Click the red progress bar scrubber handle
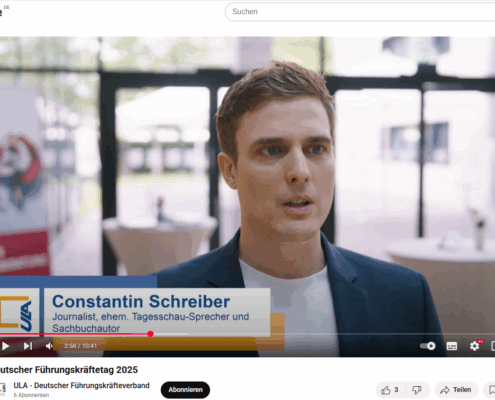Screen dimensions: 495x400 pos(150,334)
